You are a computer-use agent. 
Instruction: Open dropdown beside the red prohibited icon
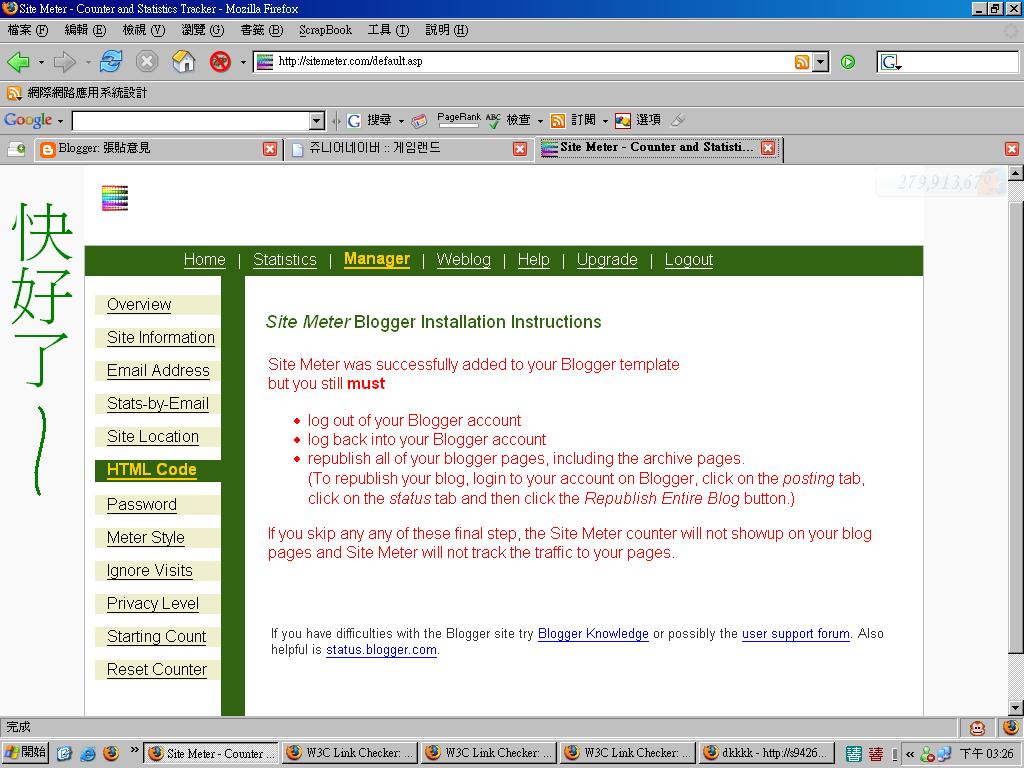(243, 63)
